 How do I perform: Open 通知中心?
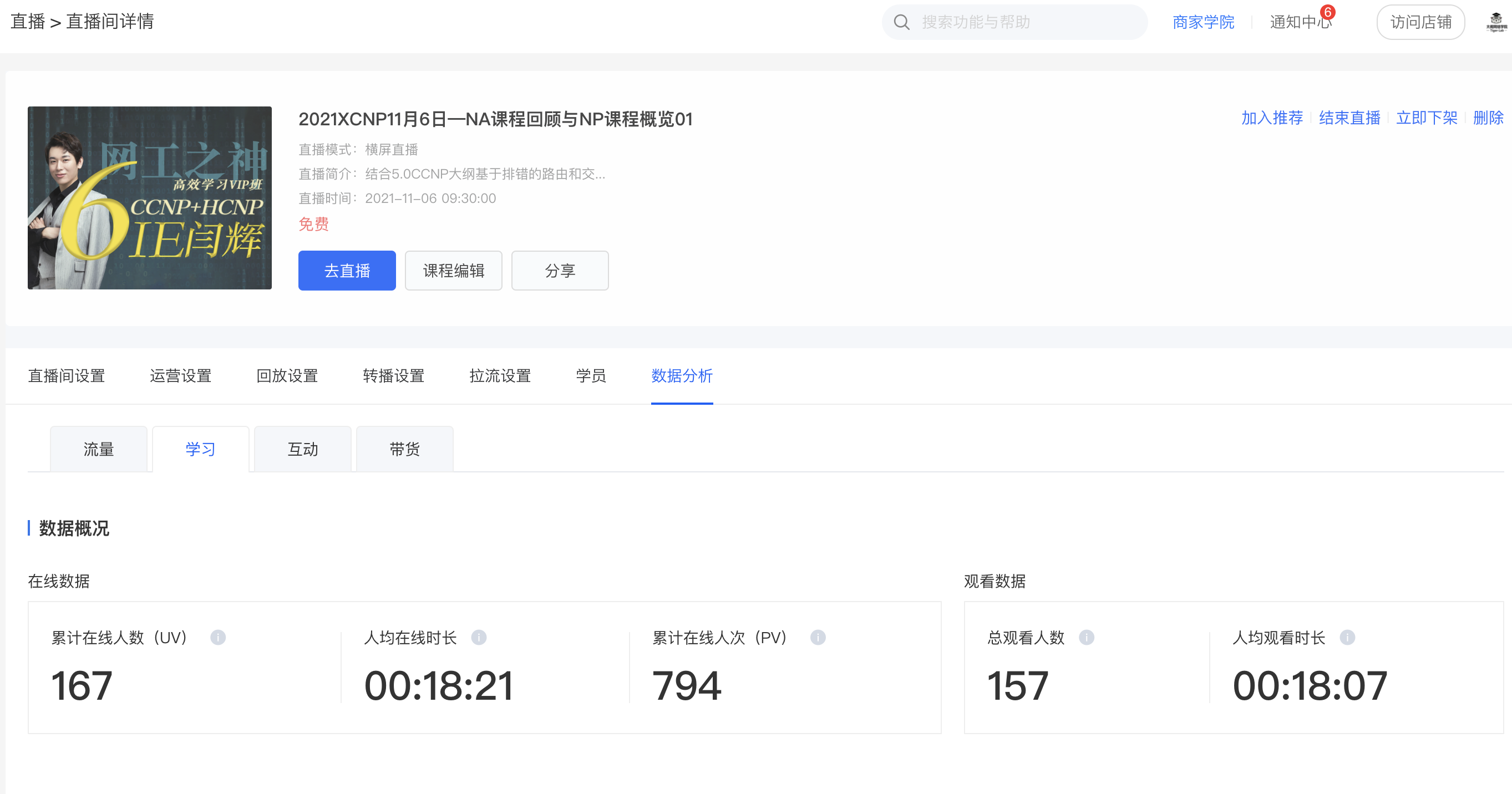1301,22
